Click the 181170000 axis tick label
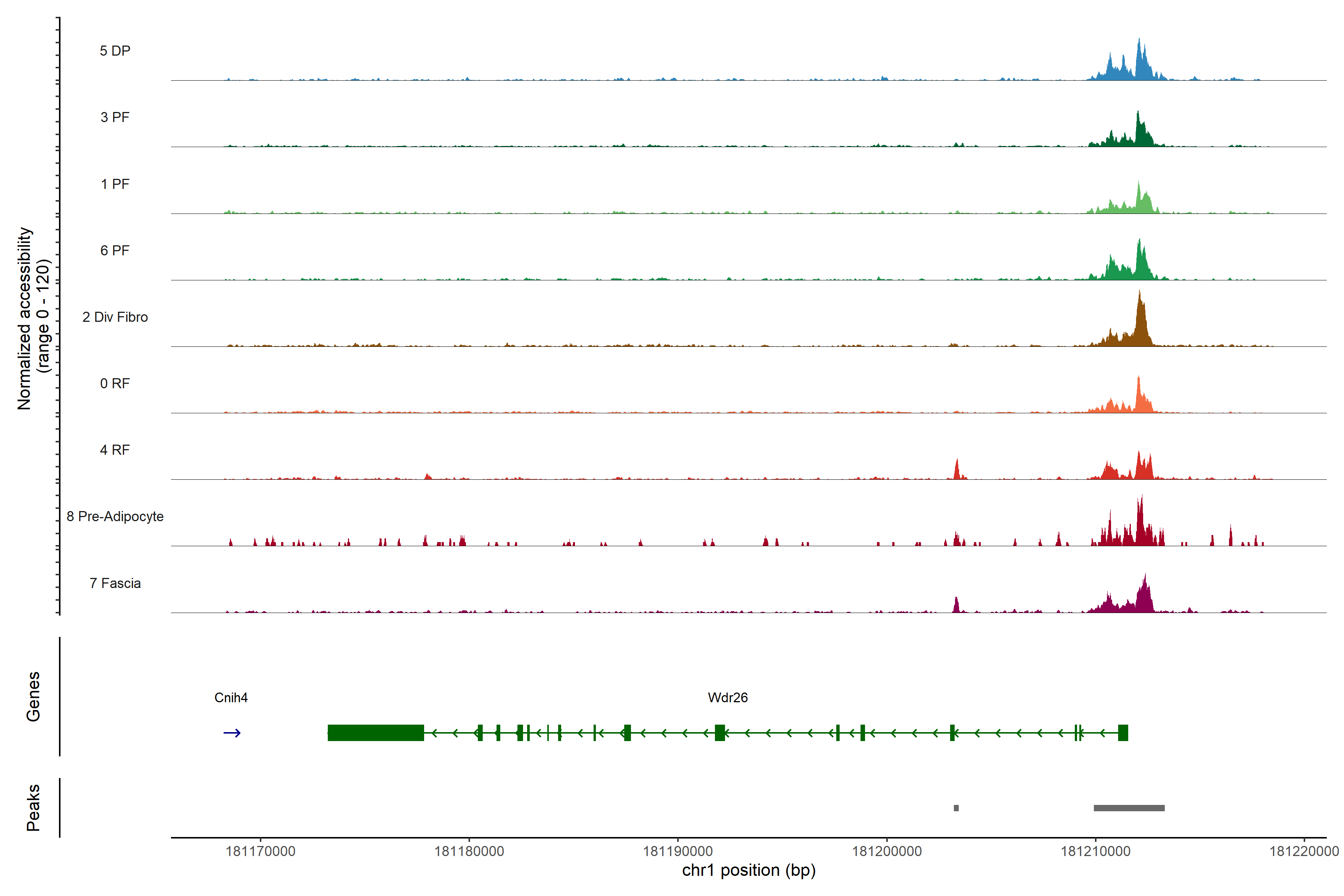 (x=261, y=852)
